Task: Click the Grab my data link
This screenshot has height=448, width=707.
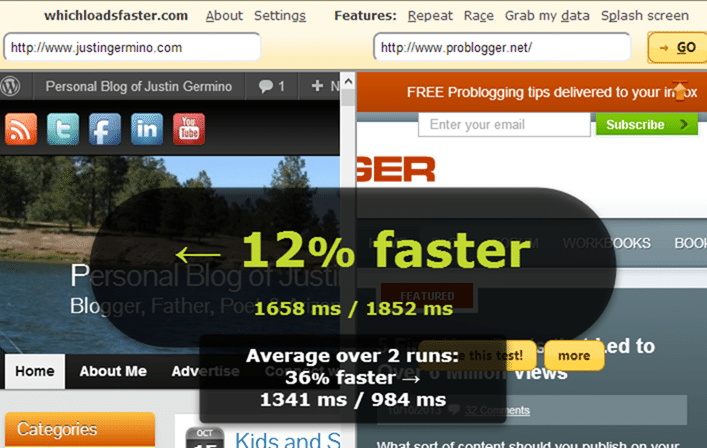Action: pyautogui.click(x=547, y=16)
